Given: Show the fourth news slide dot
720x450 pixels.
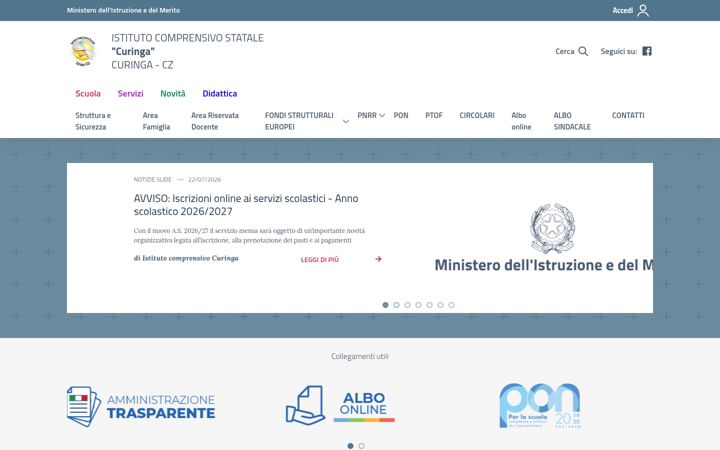Looking at the screenshot, I should click(x=418, y=305).
